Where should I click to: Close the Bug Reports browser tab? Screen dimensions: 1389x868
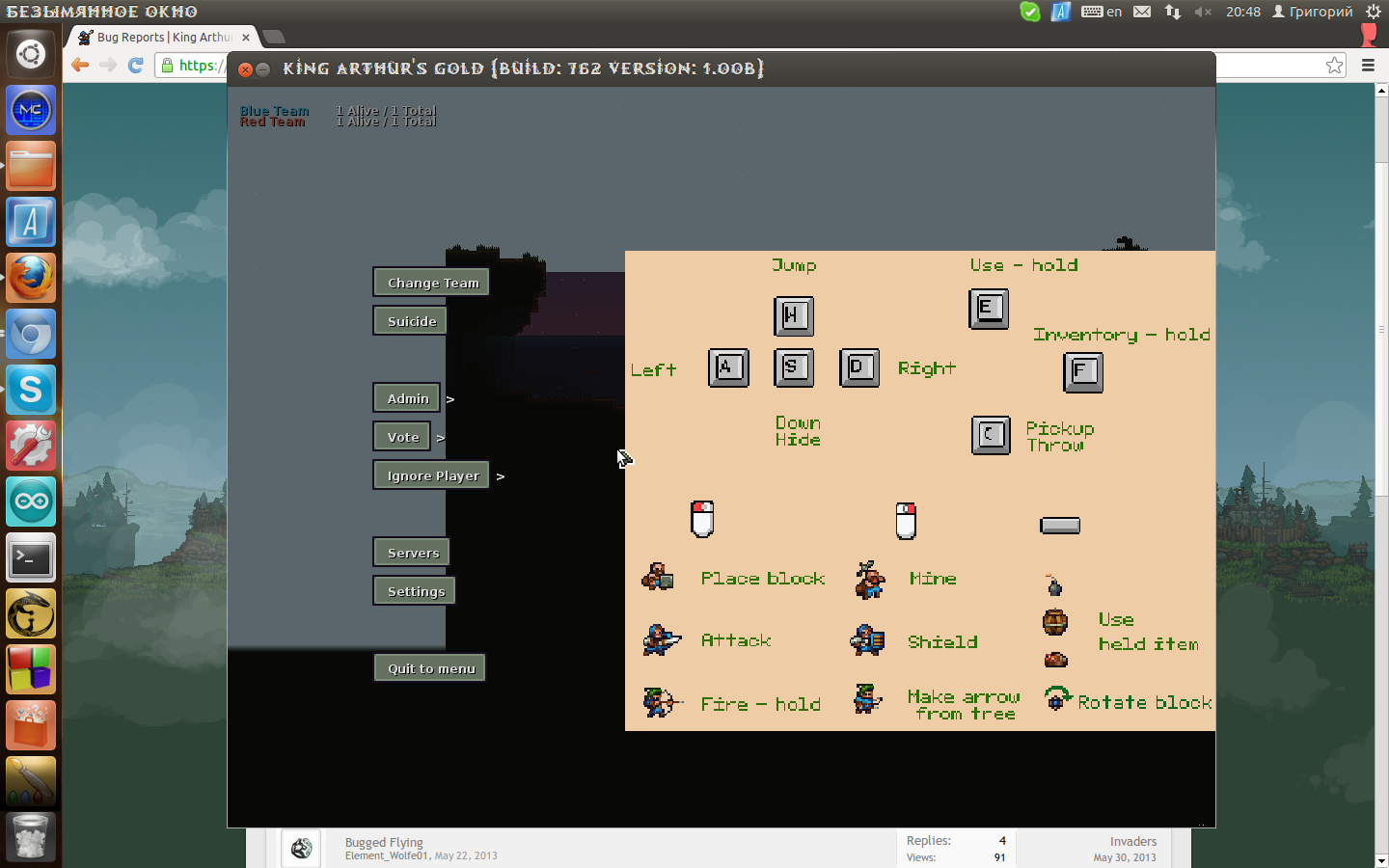click(246, 38)
